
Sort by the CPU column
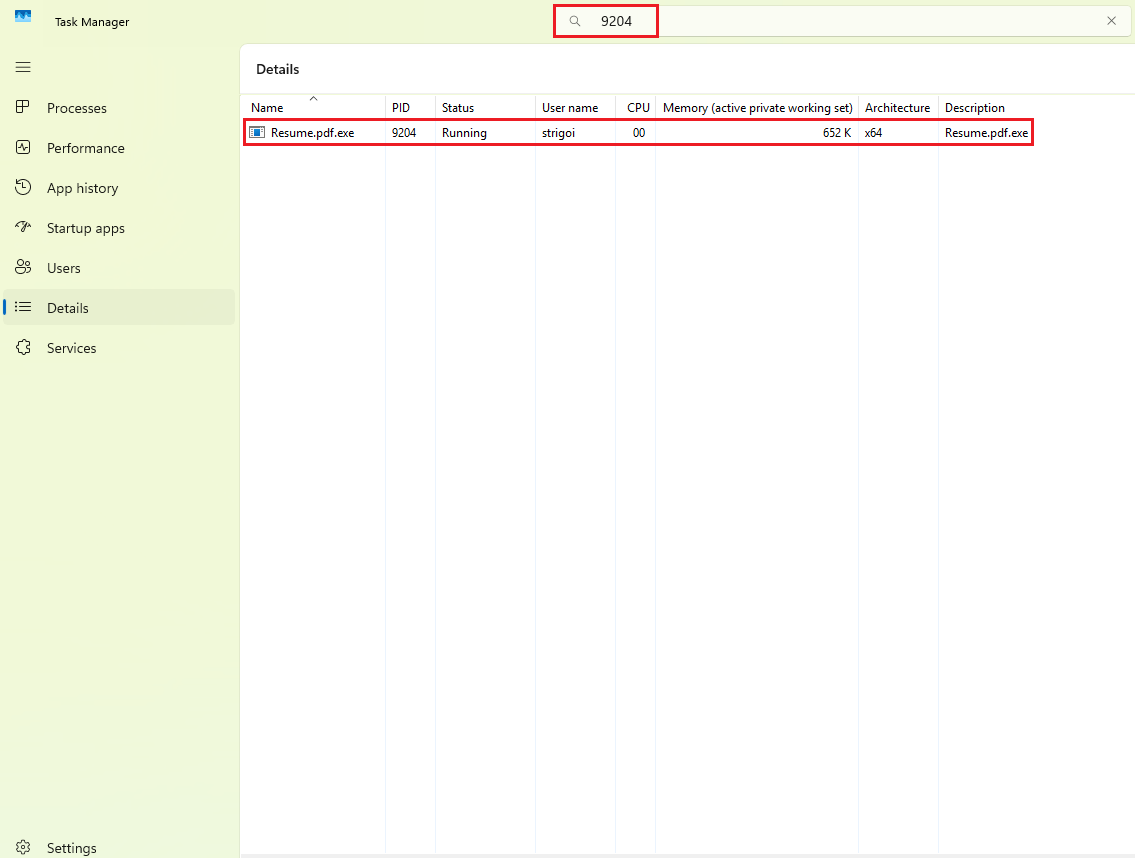click(637, 107)
